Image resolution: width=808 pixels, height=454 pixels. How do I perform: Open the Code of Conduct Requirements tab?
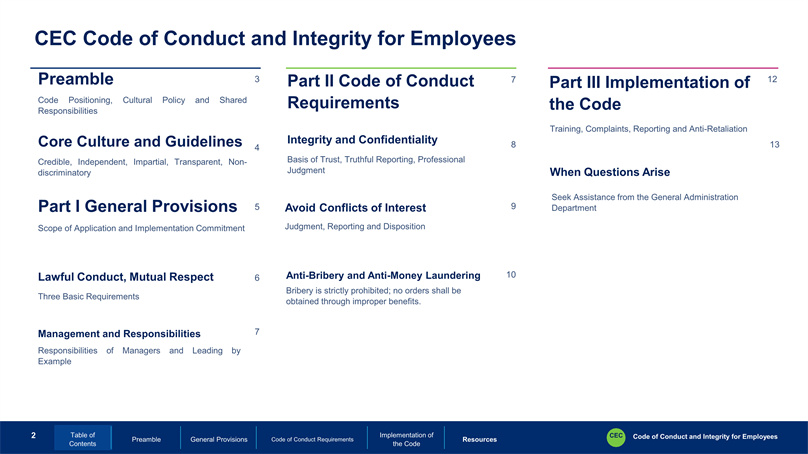coord(312,440)
